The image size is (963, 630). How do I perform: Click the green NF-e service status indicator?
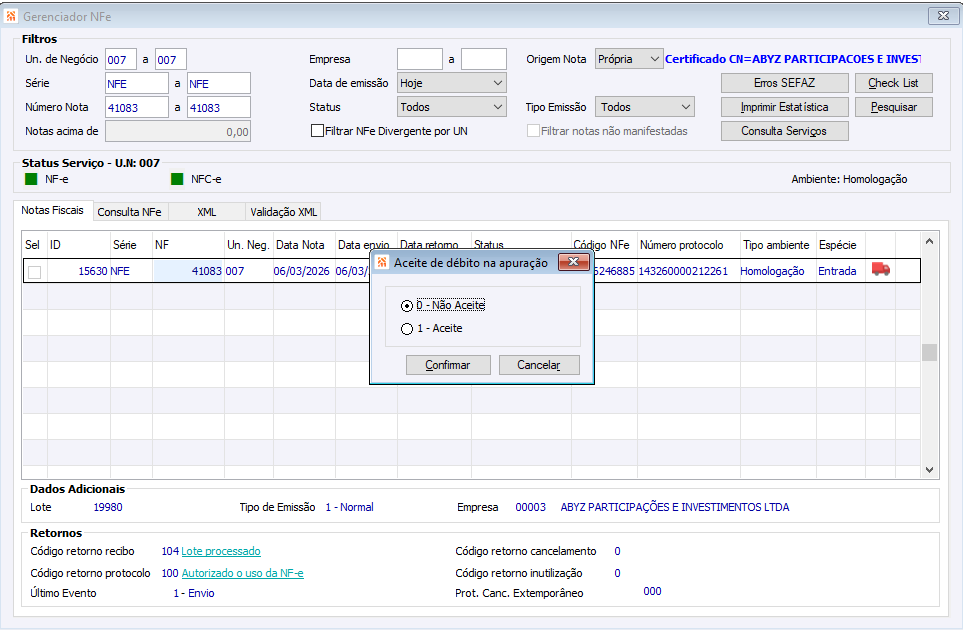[31, 179]
